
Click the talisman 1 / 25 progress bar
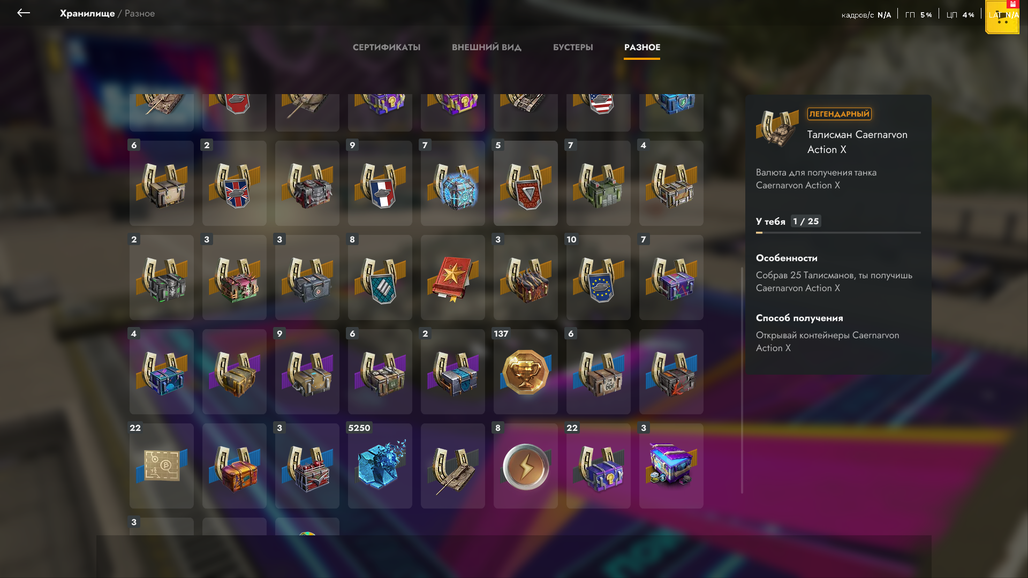838,233
